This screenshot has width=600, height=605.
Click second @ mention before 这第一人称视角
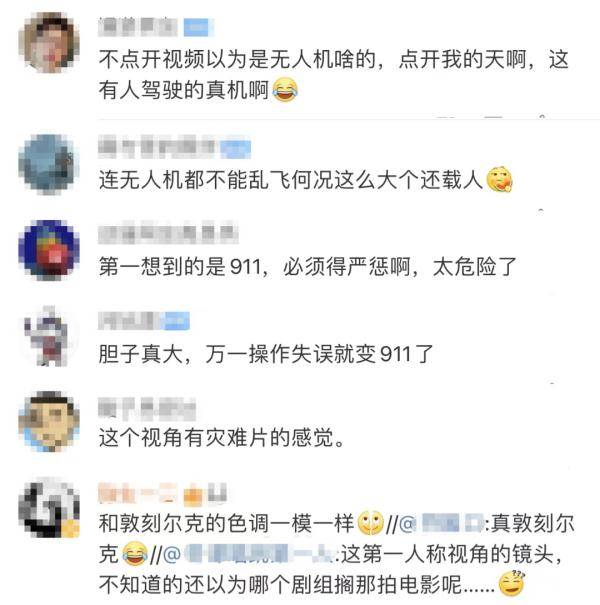(x=249, y=555)
